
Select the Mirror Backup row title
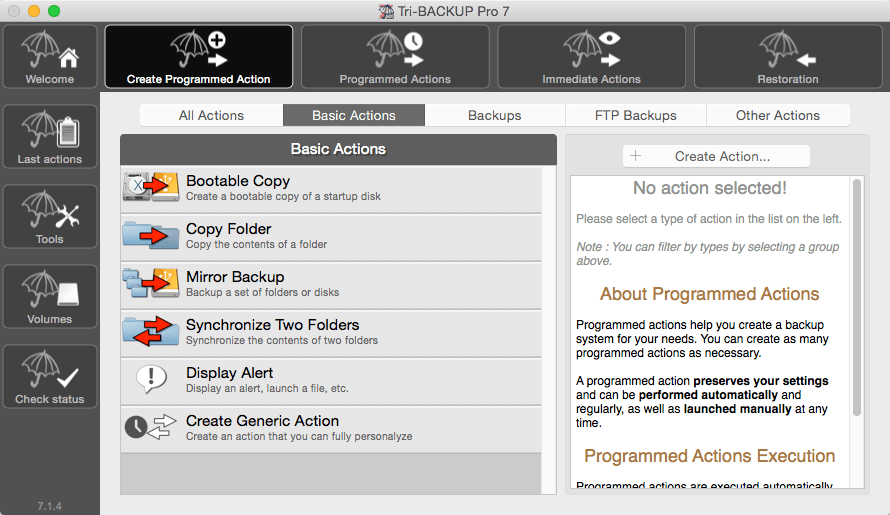coord(235,277)
